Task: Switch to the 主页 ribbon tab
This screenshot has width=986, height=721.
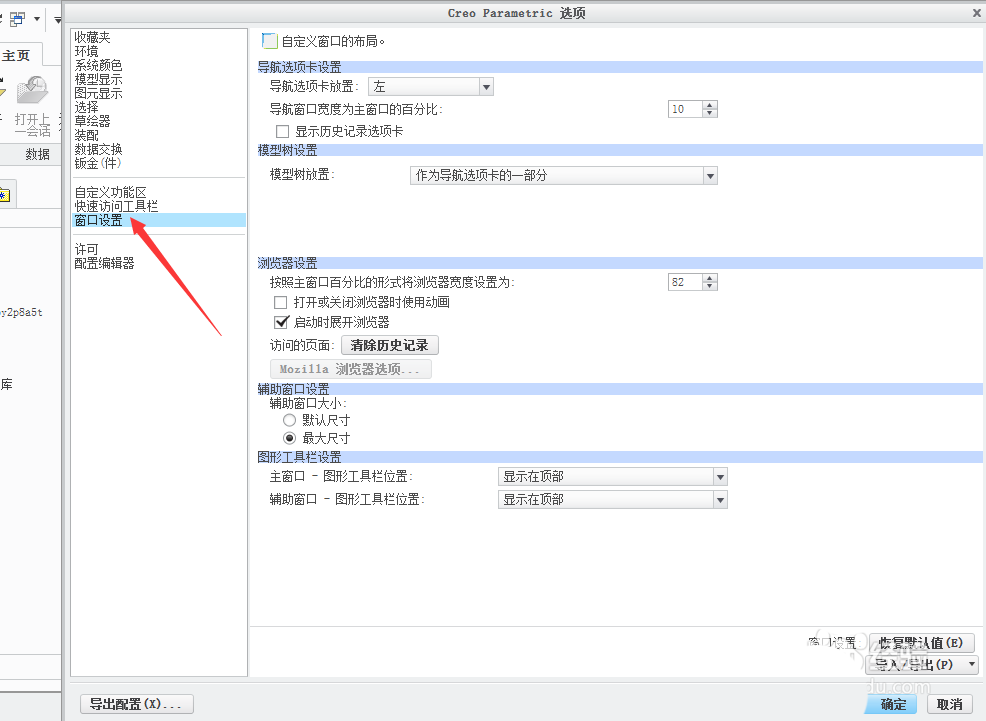Action: [16, 56]
